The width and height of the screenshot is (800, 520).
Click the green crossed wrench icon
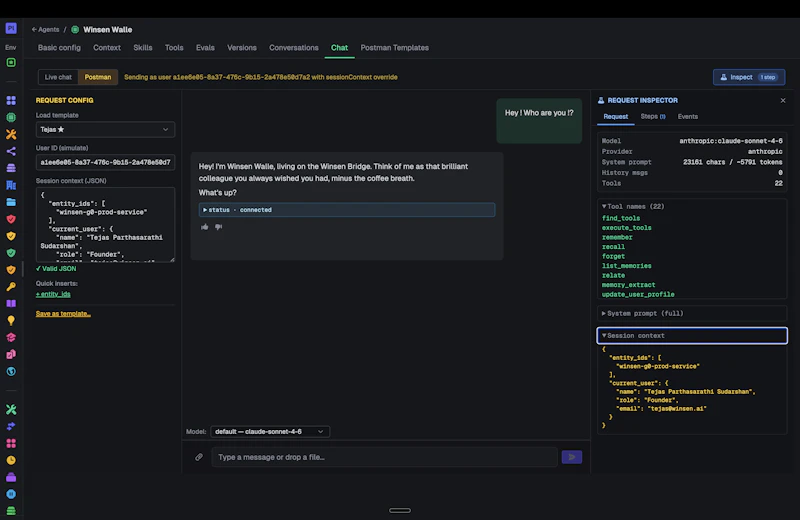pyautogui.click(x=11, y=409)
